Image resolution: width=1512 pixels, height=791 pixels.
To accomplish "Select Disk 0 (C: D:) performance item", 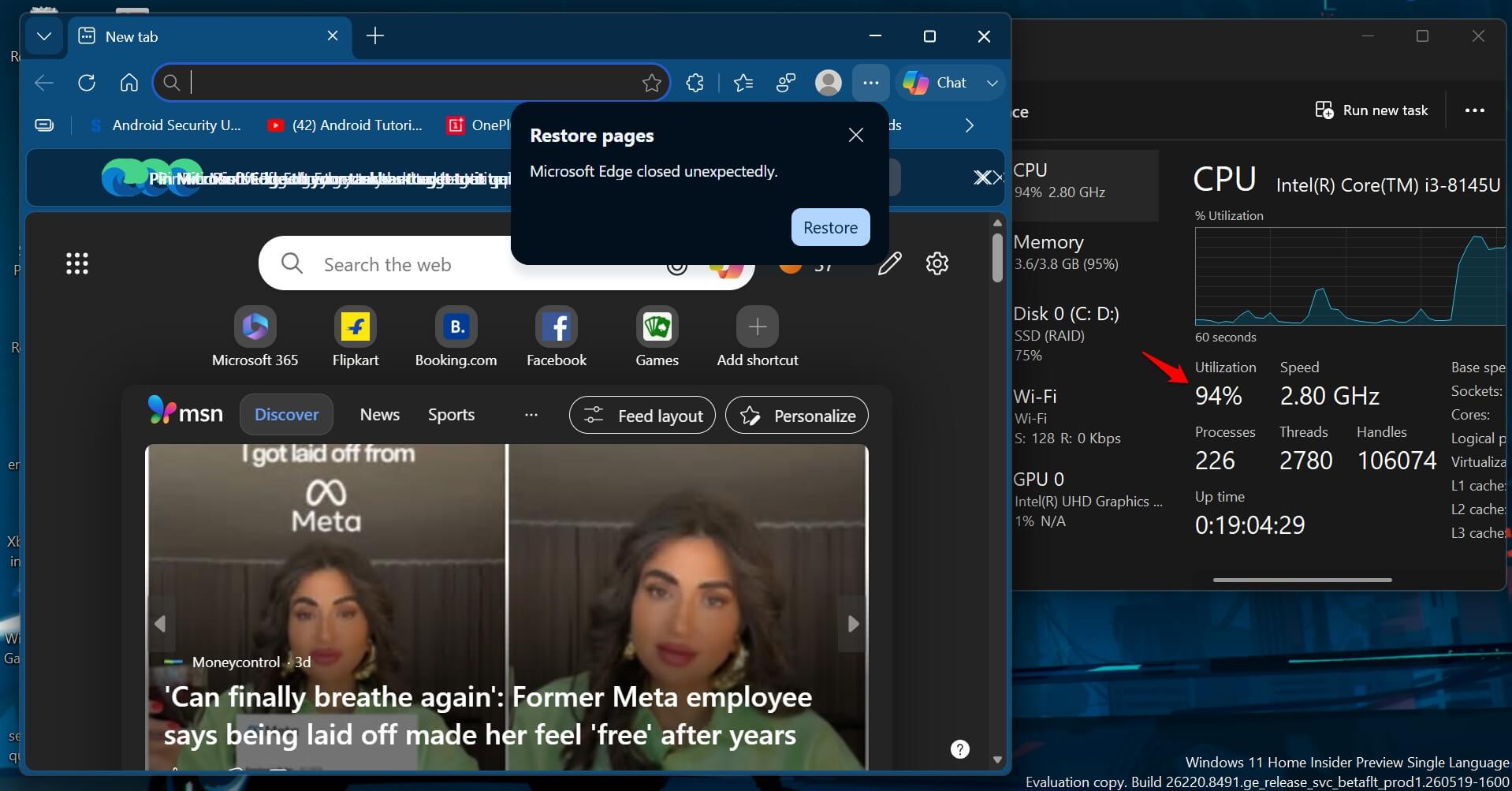I will [1086, 334].
